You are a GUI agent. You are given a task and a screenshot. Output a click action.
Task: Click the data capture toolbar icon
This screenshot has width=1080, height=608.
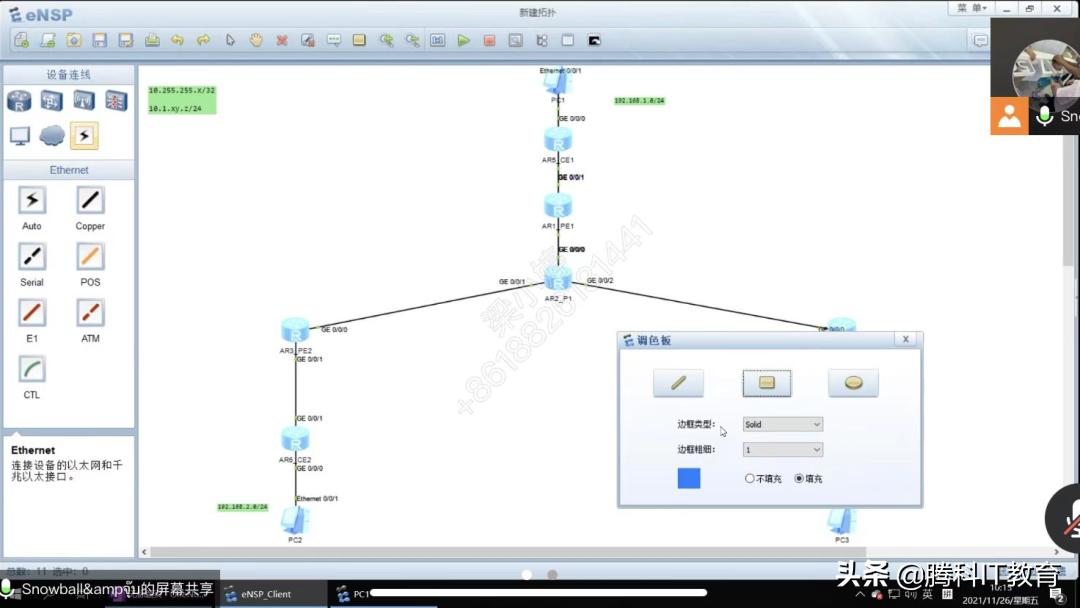515,40
